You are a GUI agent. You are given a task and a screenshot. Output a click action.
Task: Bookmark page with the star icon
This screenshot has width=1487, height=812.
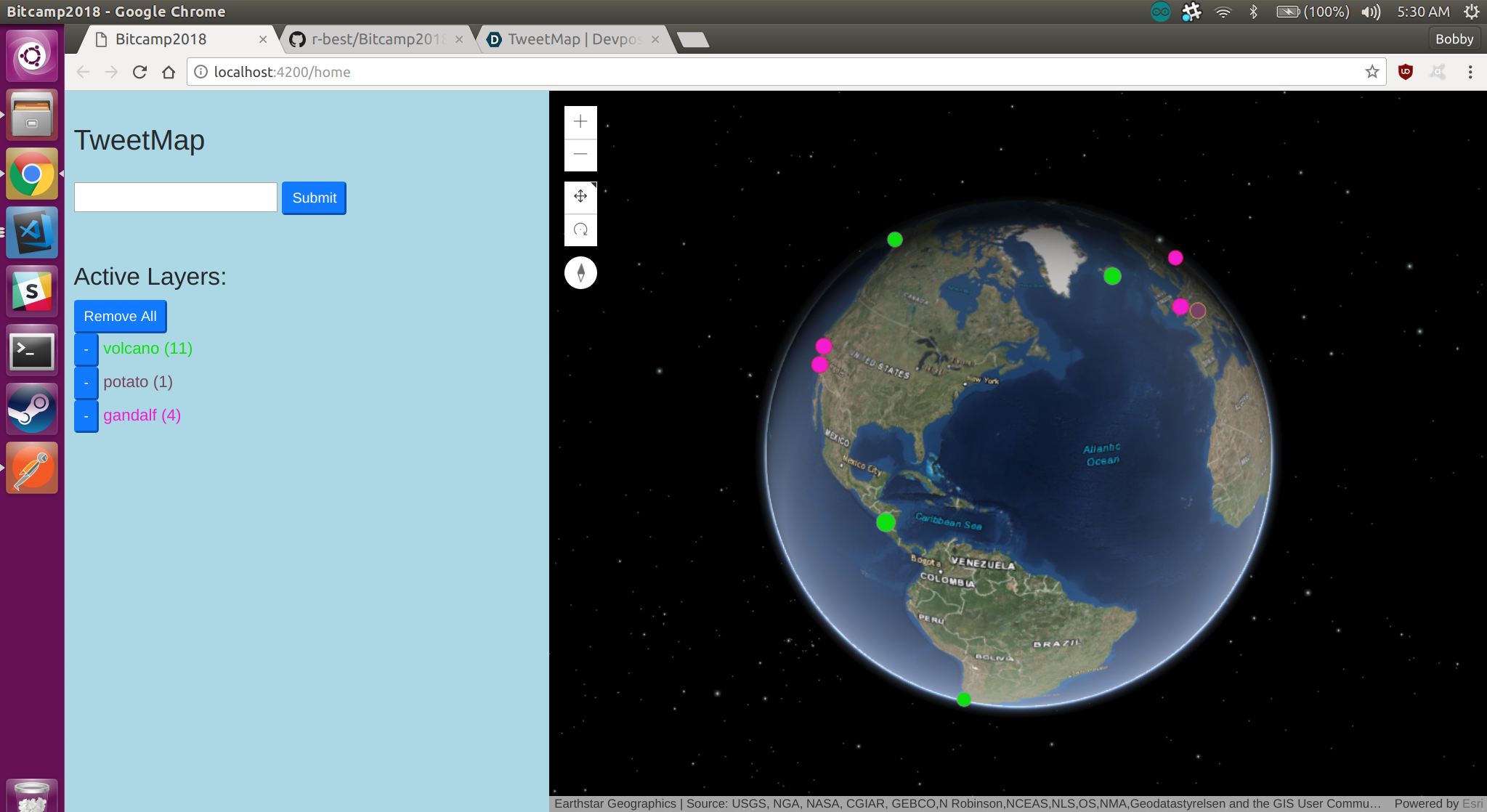coord(1371,72)
